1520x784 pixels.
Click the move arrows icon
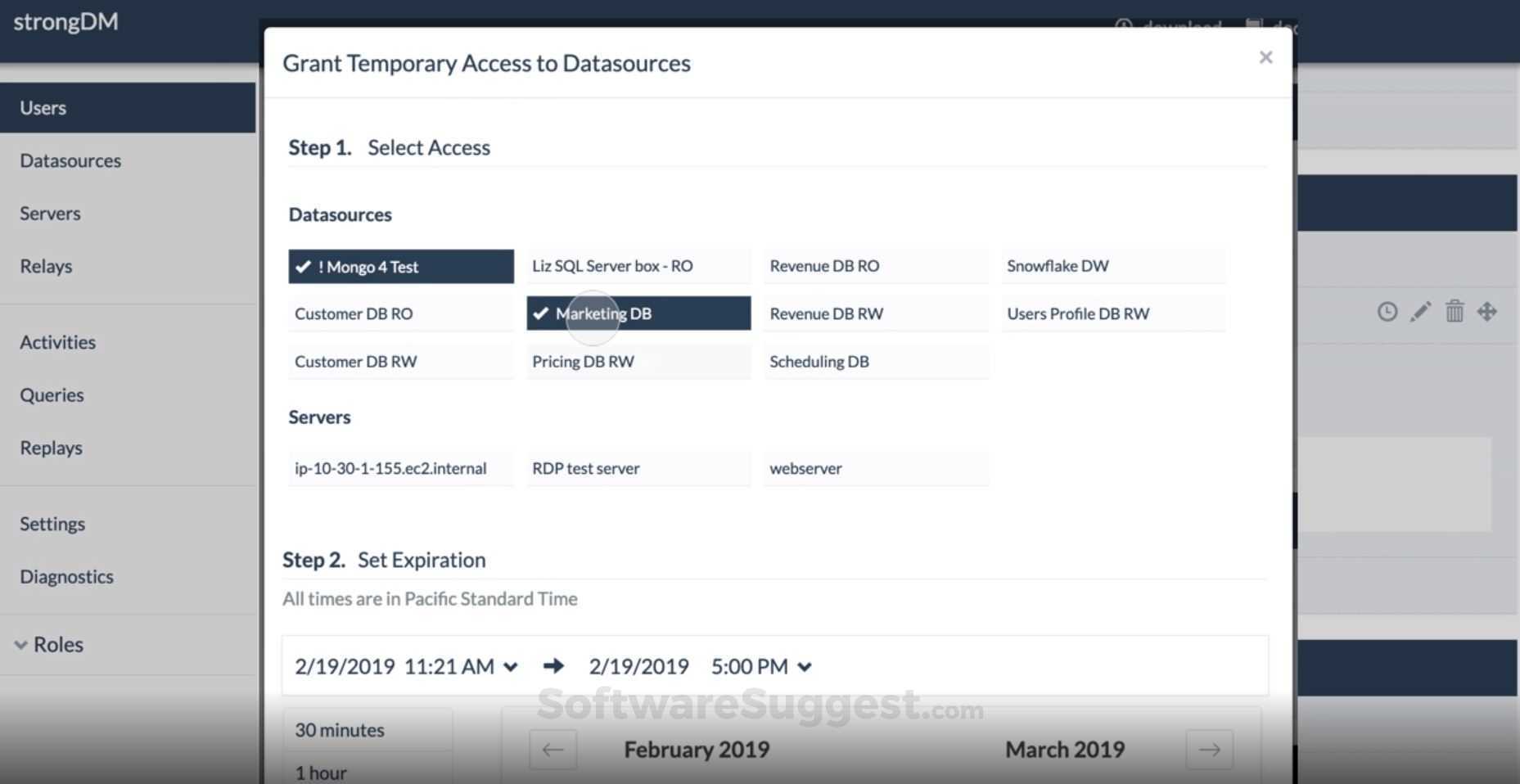[1488, 312]
